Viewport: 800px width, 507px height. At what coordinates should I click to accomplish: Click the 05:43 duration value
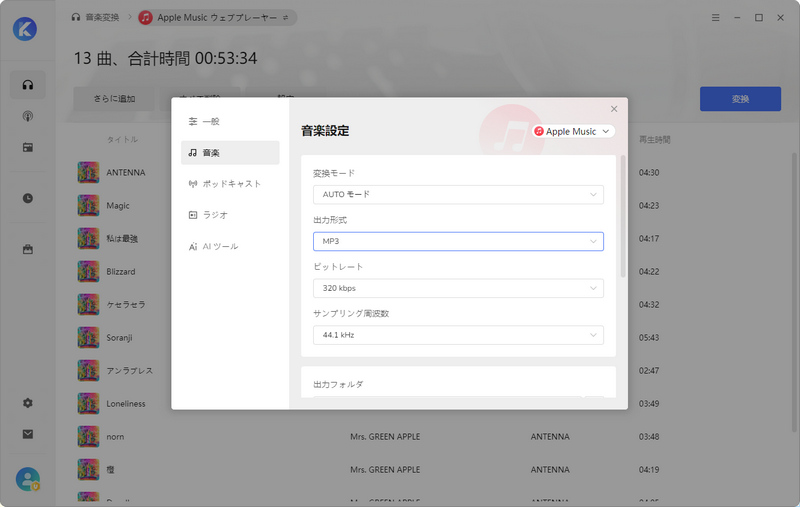pyautogui.click(x=649, y=338)
